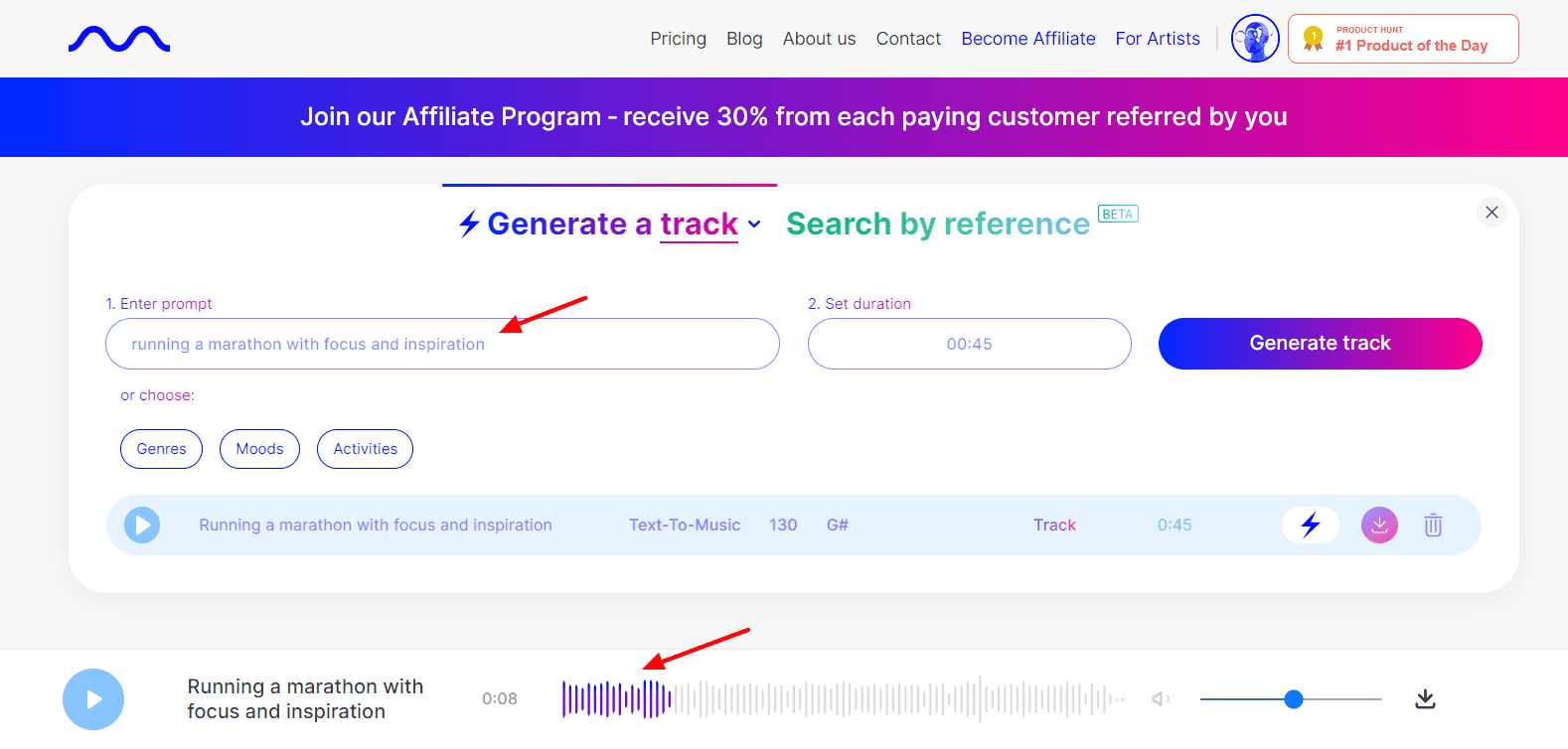The height and width of the screenshot is (749, 1568).
Task: Click the wave logo in the header
Action: [x=119, y=39]
